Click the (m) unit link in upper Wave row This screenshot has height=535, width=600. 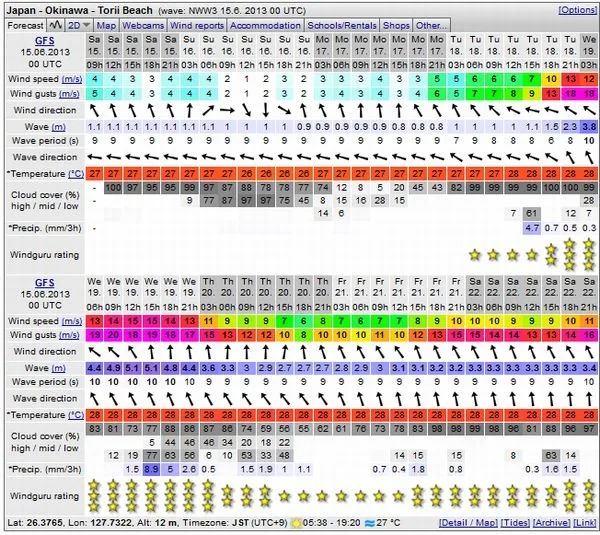[x=59, y=127]
